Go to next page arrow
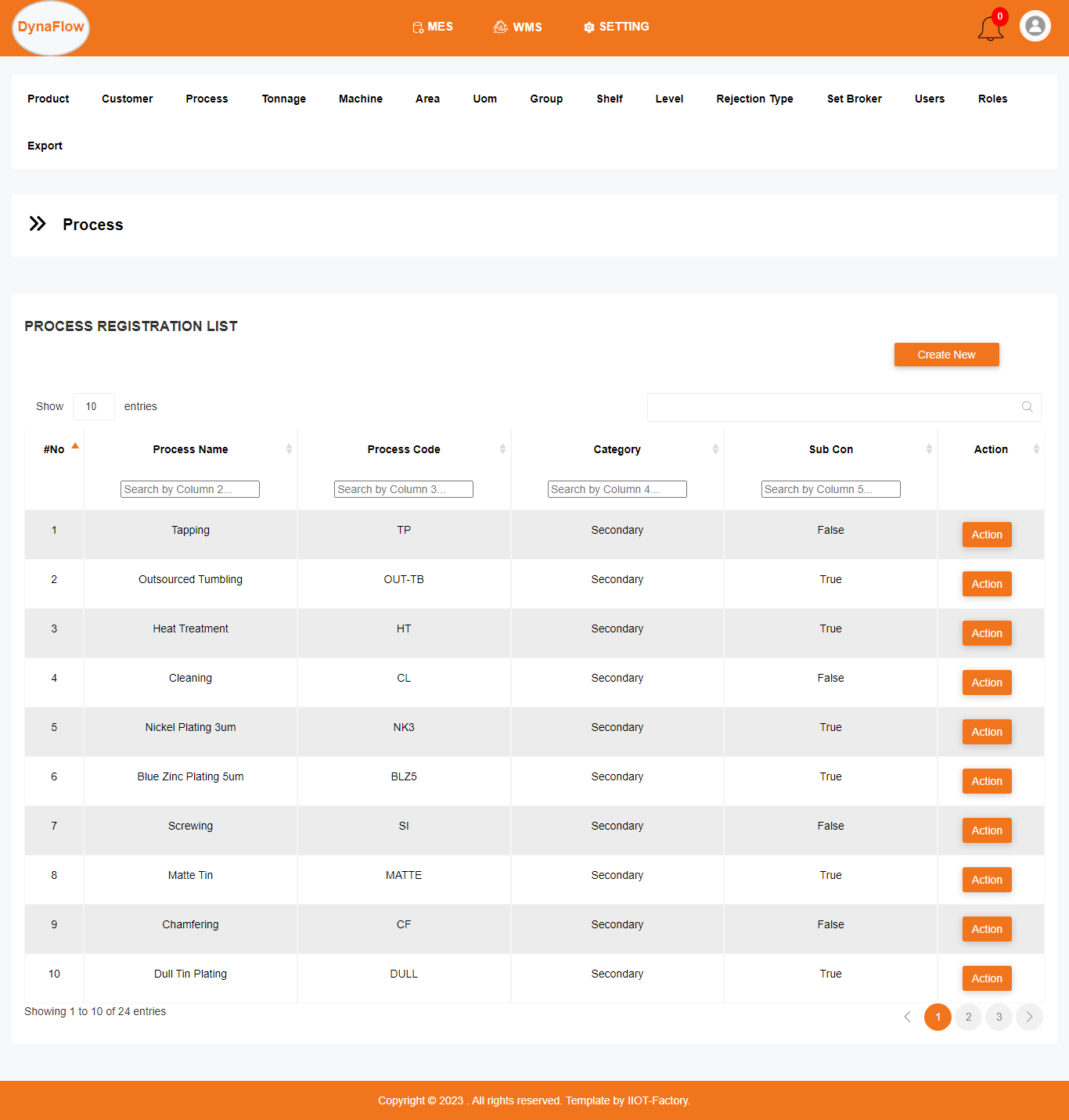The image size is (1069, 1120). click(1029, 1017)
